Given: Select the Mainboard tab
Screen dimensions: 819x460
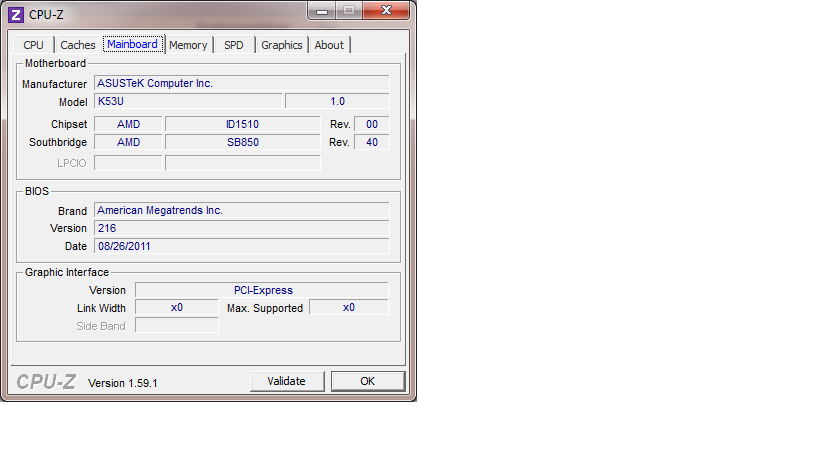Looking at the screenshot, I should point(133,44).
